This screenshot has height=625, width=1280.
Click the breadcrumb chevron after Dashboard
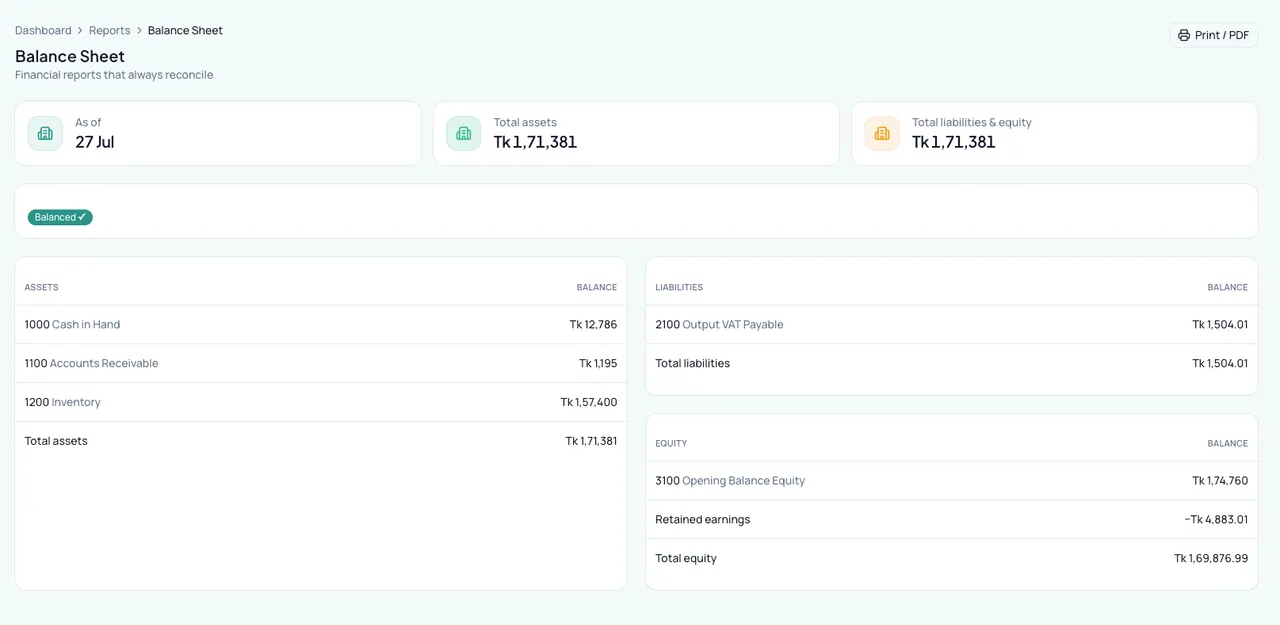80,31
